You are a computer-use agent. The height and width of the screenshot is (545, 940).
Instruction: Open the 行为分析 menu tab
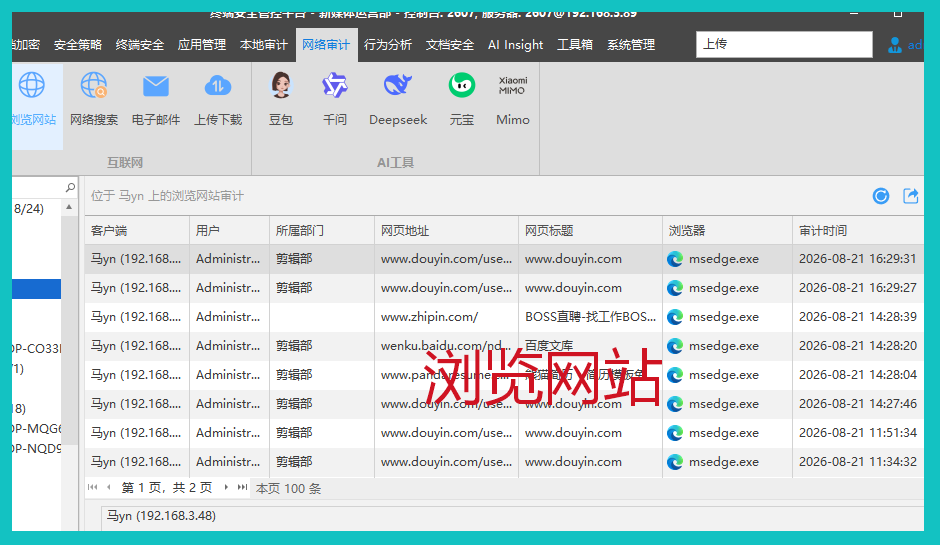(x=388, y=45)
